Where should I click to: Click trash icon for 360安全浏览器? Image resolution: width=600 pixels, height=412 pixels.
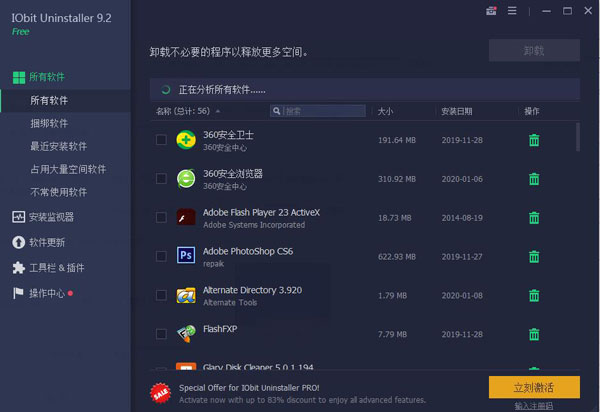click(x=534, y=179)
